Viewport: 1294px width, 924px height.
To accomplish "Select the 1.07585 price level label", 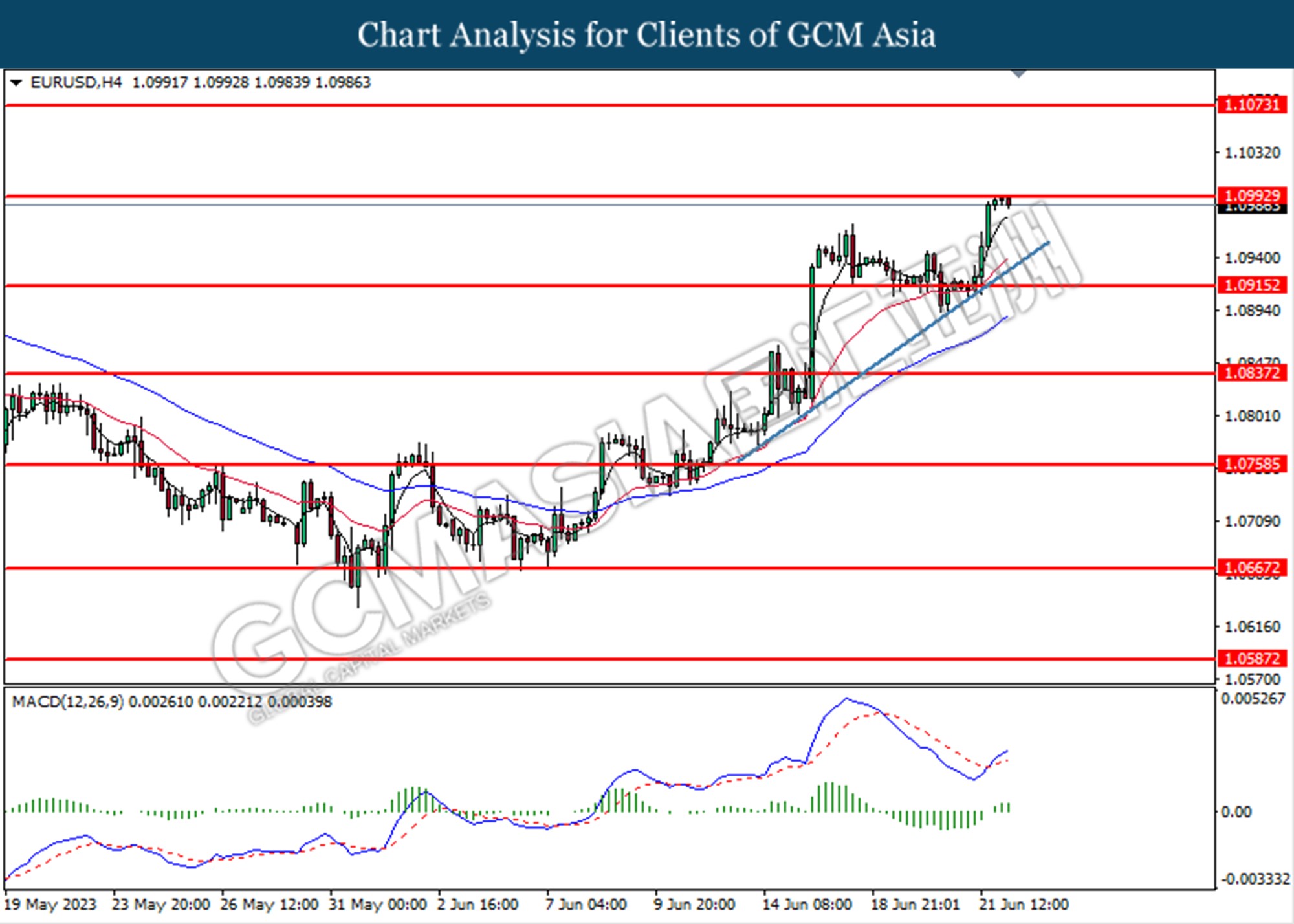I will 1252,464.
